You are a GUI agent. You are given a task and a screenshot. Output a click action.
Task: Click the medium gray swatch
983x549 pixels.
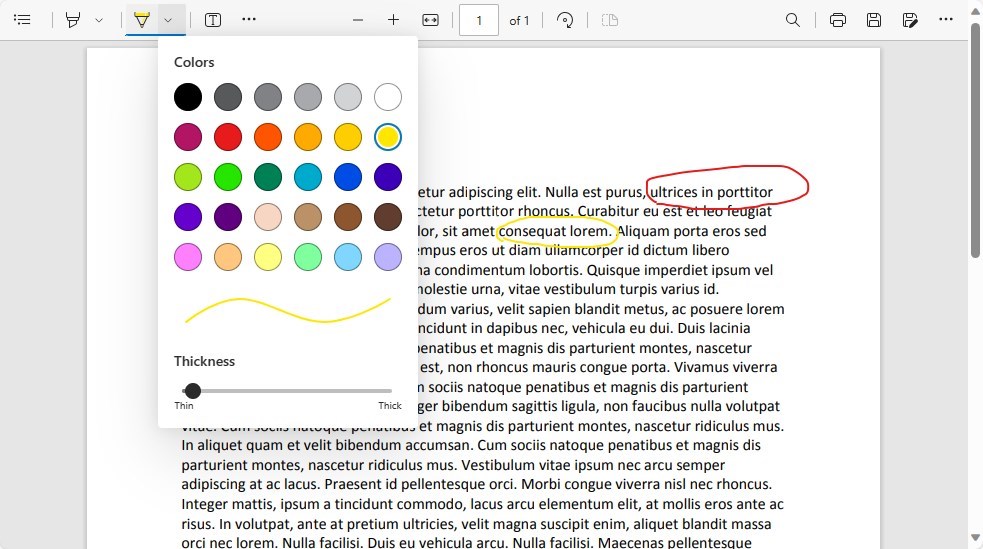tap(268, 97)
